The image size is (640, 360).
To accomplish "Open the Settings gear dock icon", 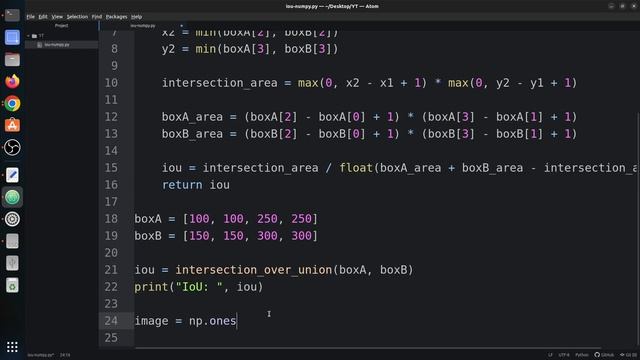I will tap(12, 219).
